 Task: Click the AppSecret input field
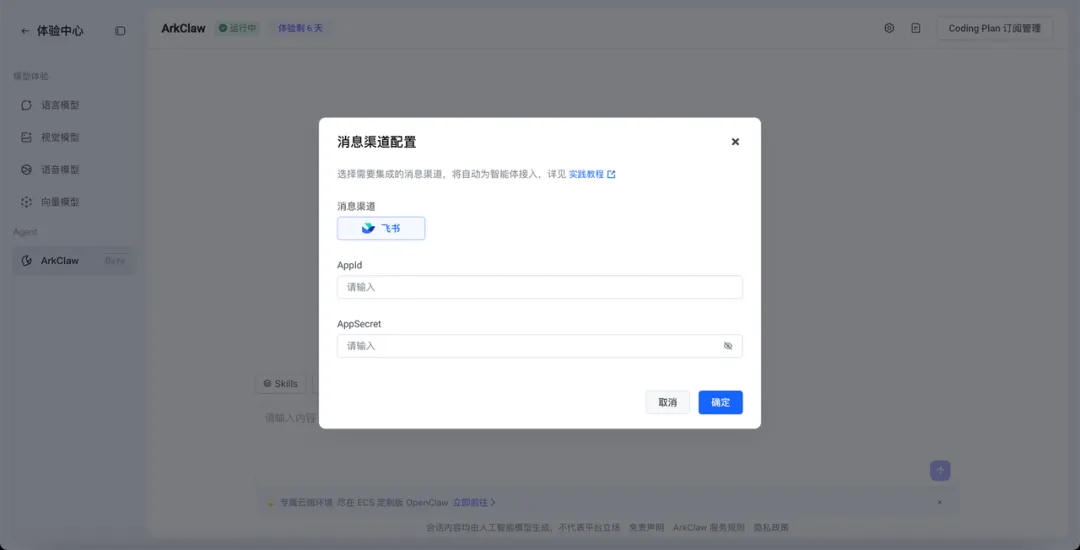click(x=539, y=346)
